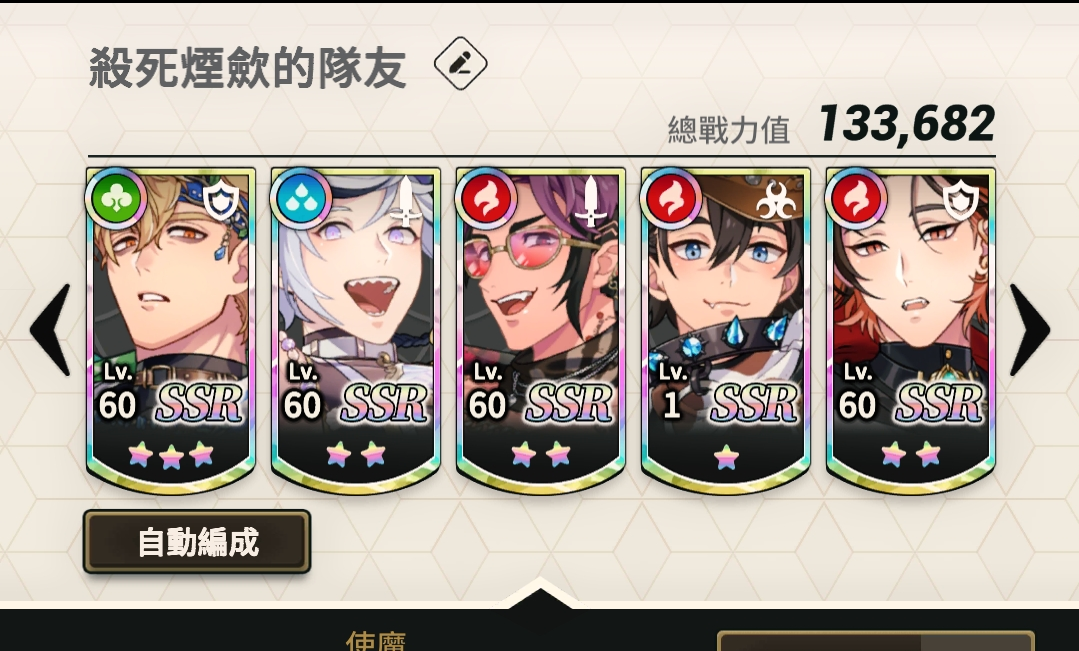1079x651 pixels.
Task: Select the white-haired SSR character card
Action: pyautogui.click(x=356, y=330)
